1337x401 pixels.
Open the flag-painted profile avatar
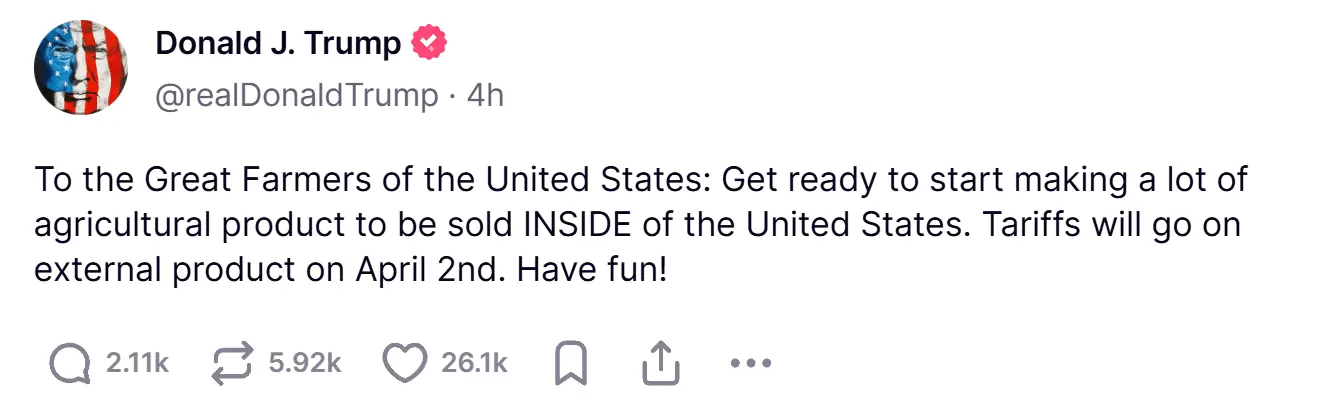81,67
